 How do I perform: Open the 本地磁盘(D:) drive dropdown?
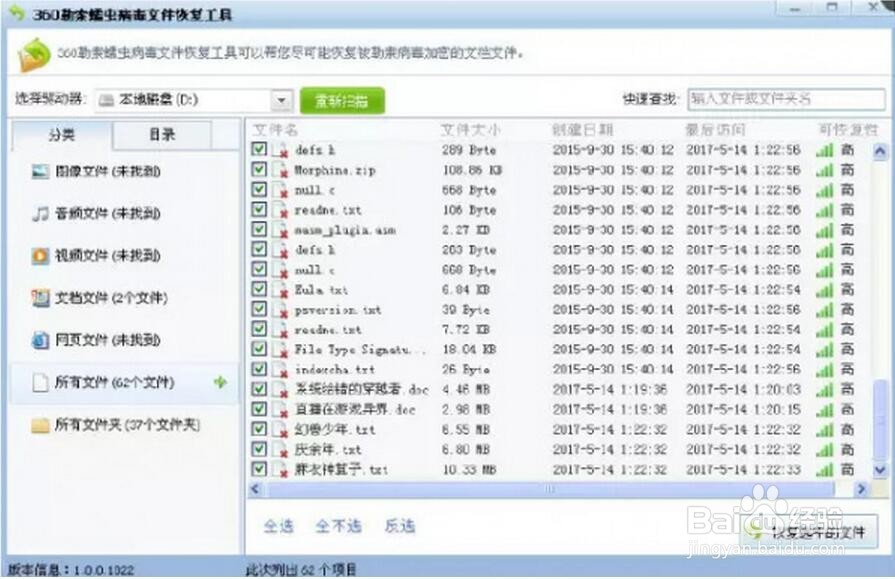(281, 100)
